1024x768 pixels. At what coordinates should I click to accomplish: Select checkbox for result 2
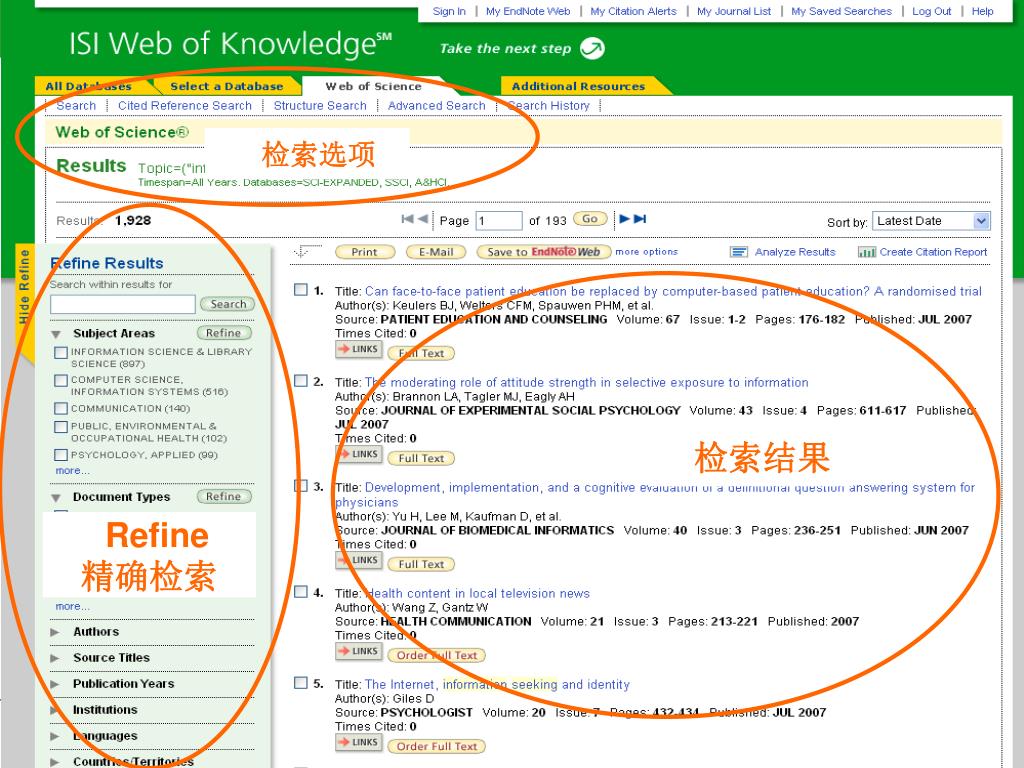[x=300, y=381]
